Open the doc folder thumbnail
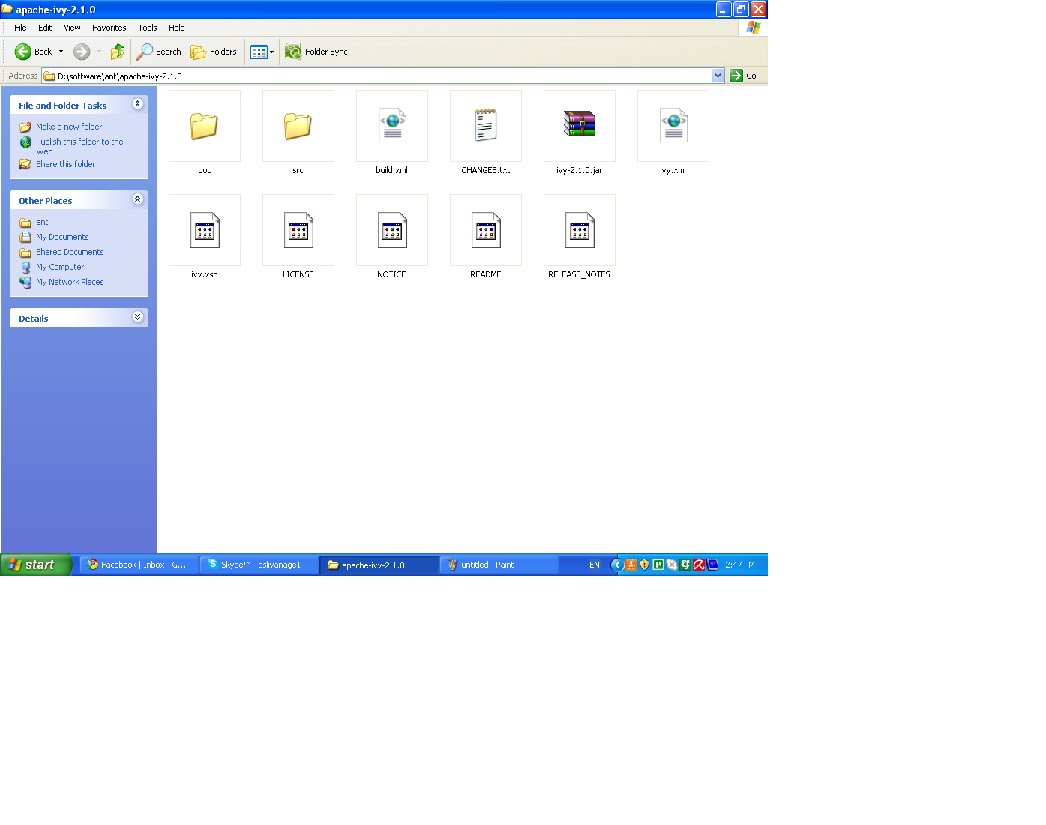The image size is (1046, 825). pos(204,126)
